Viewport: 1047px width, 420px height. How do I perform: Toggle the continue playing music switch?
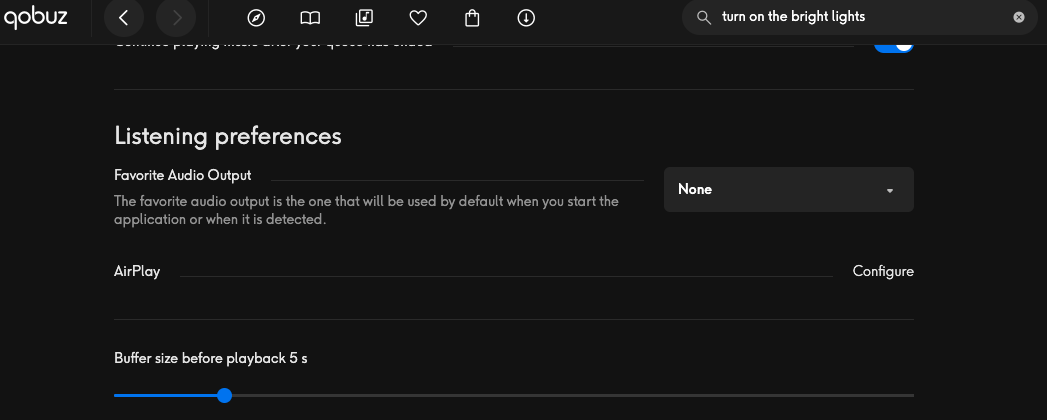tap(893, 45)
